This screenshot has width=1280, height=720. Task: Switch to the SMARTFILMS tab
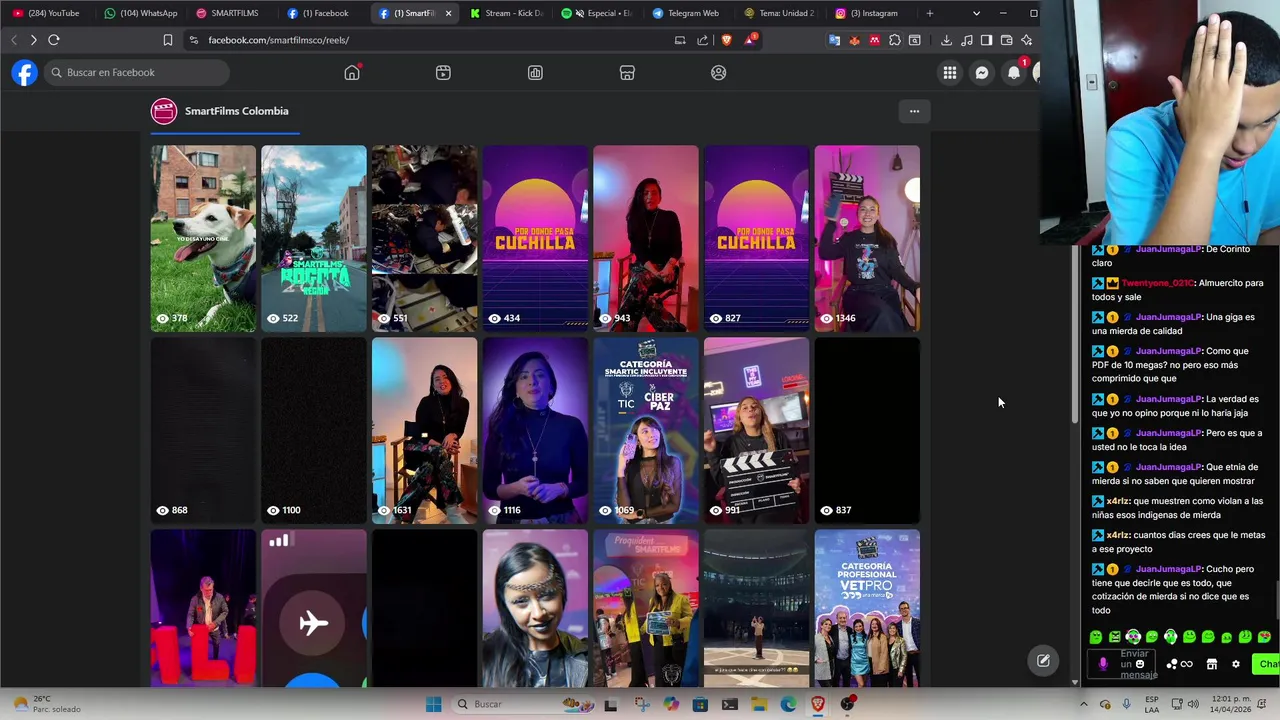[x=228, y=13]
